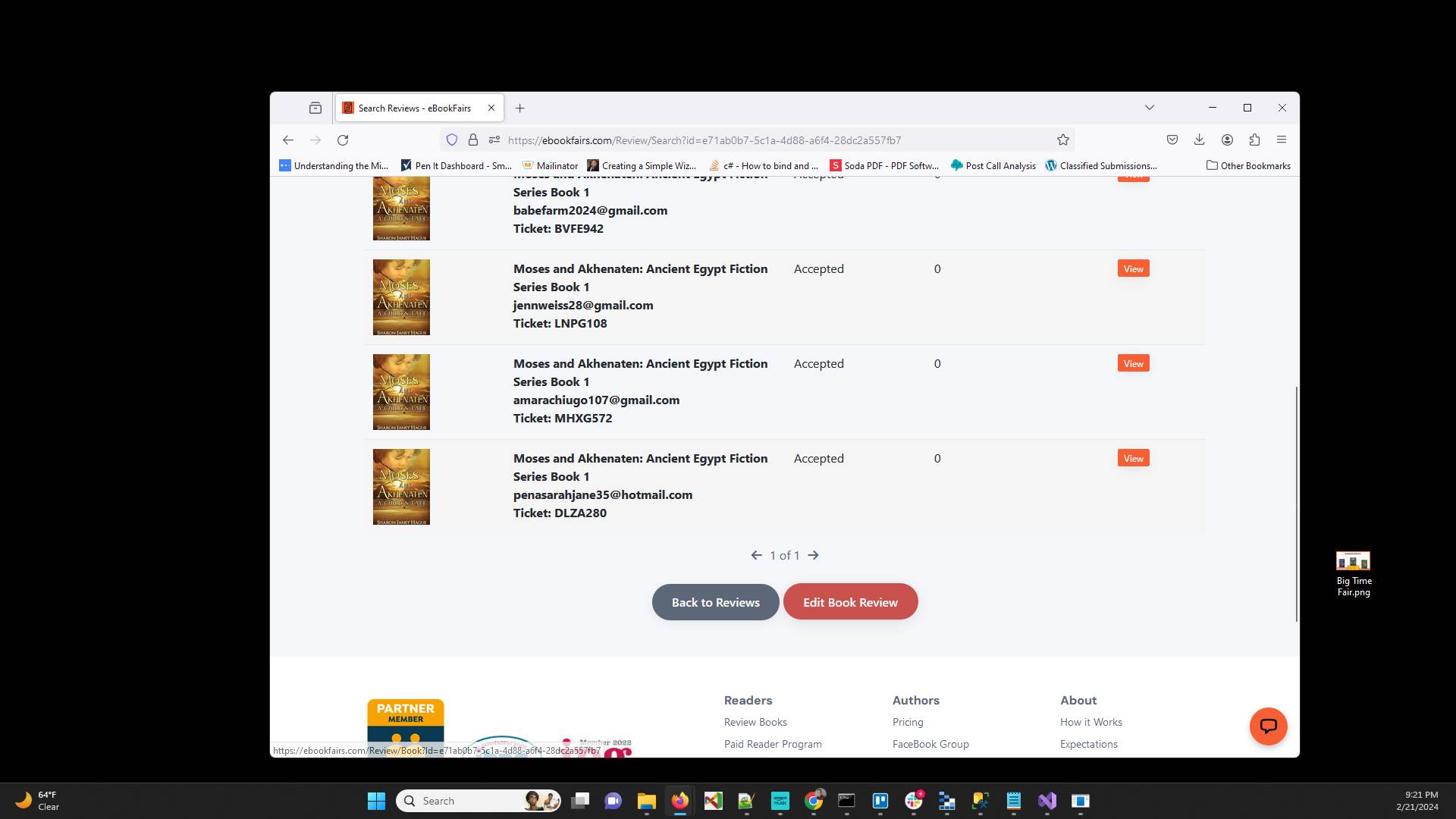Open the Firefox account icon
1456x819 pixels.
pos(1227,140)
